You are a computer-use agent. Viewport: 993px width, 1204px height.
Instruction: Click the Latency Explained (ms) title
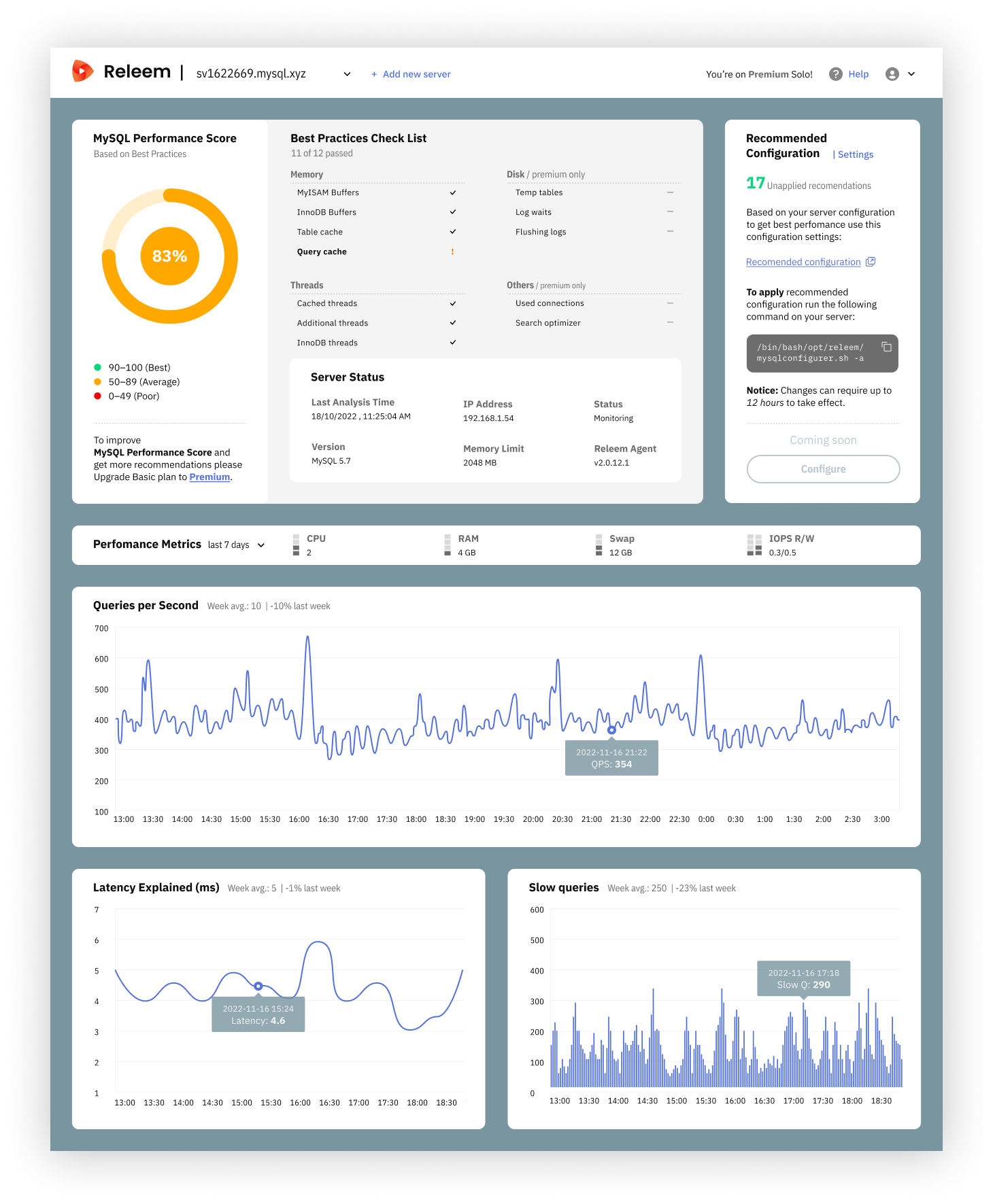pyautogui.click(x=156, y=888)
